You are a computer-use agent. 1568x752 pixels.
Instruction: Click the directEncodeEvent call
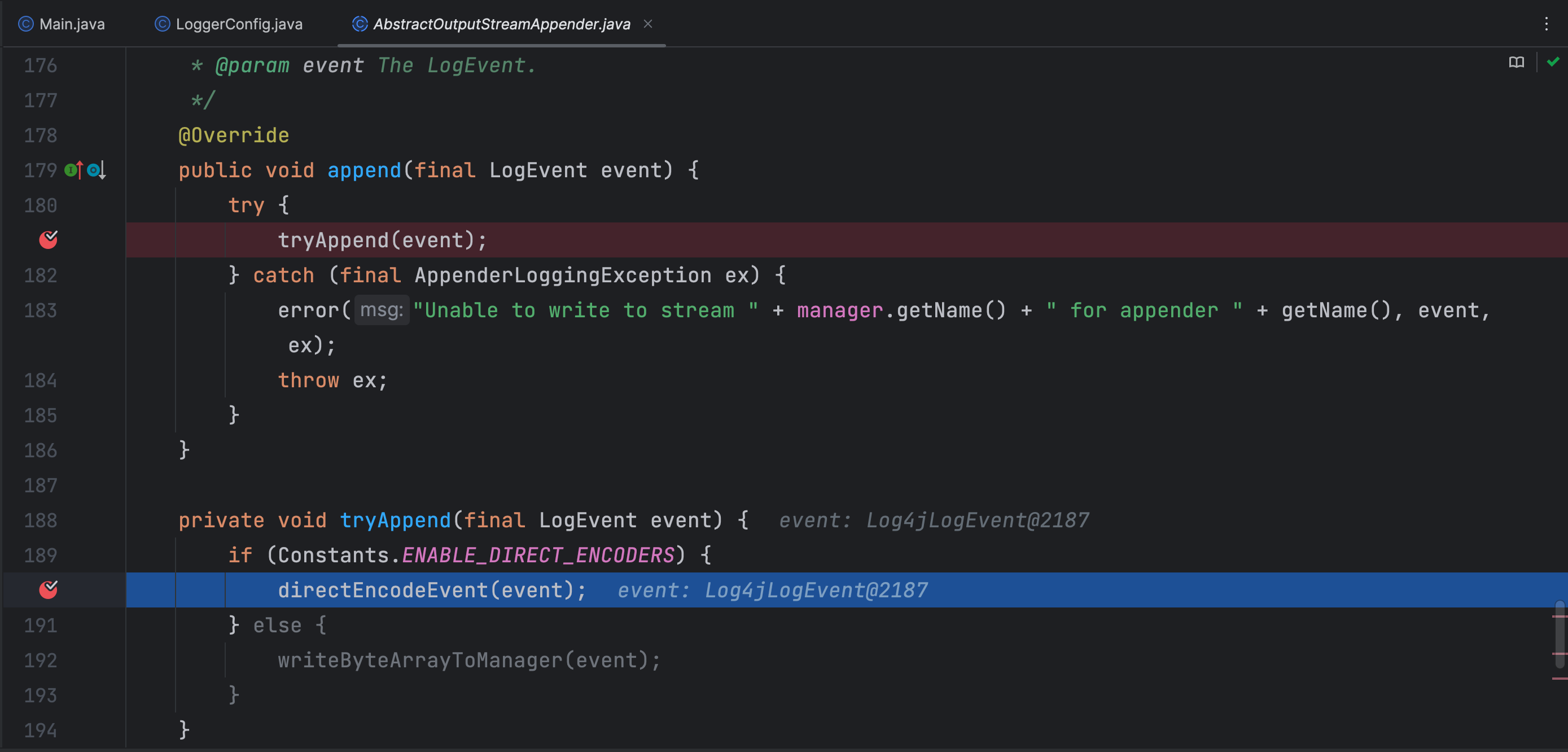[383, 590]
